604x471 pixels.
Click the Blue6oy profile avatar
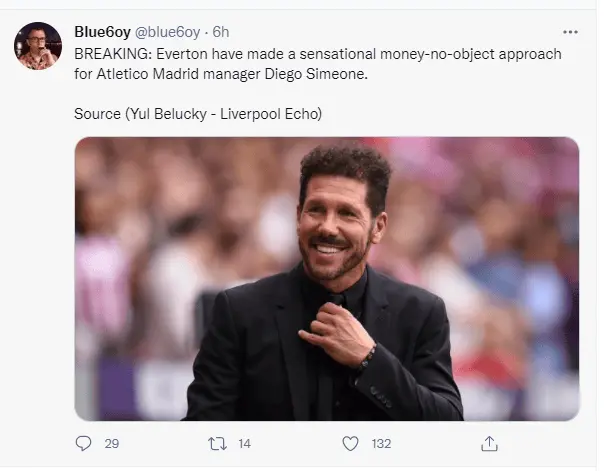pos(40,45)
